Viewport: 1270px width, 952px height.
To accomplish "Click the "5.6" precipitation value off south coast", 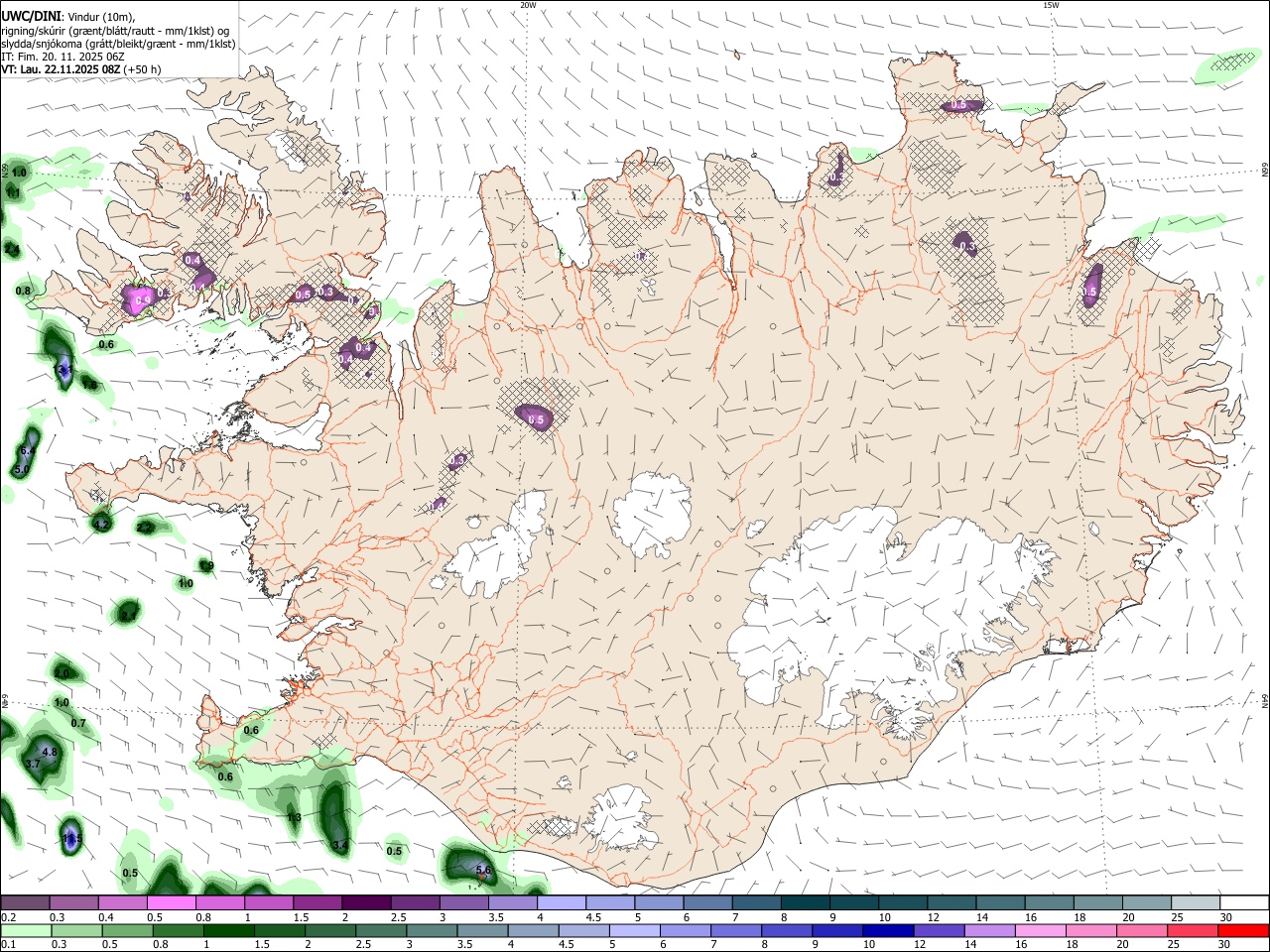I will (484, 870).
